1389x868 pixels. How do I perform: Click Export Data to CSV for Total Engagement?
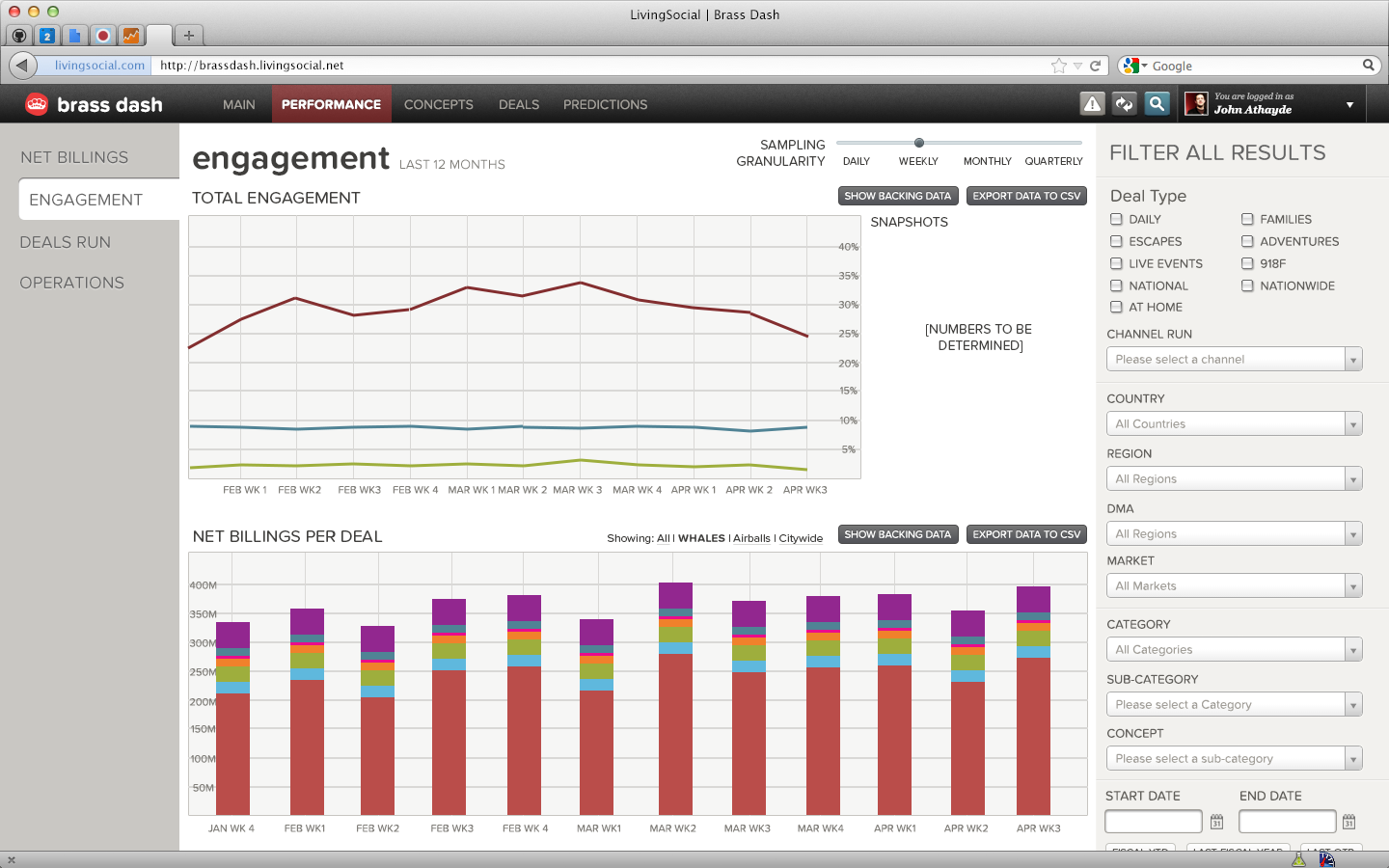(1026, 196)
